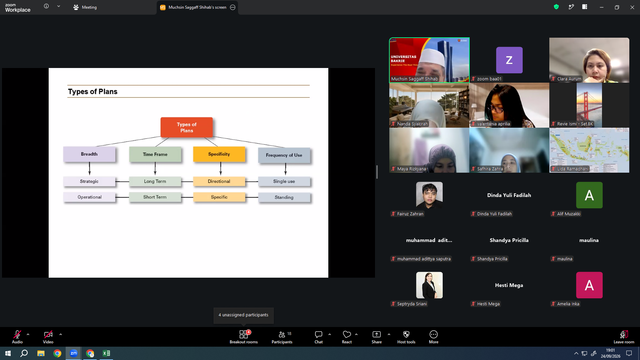The image size is (640, 360).
Task: Open the Participants panel
Action: 282,337
